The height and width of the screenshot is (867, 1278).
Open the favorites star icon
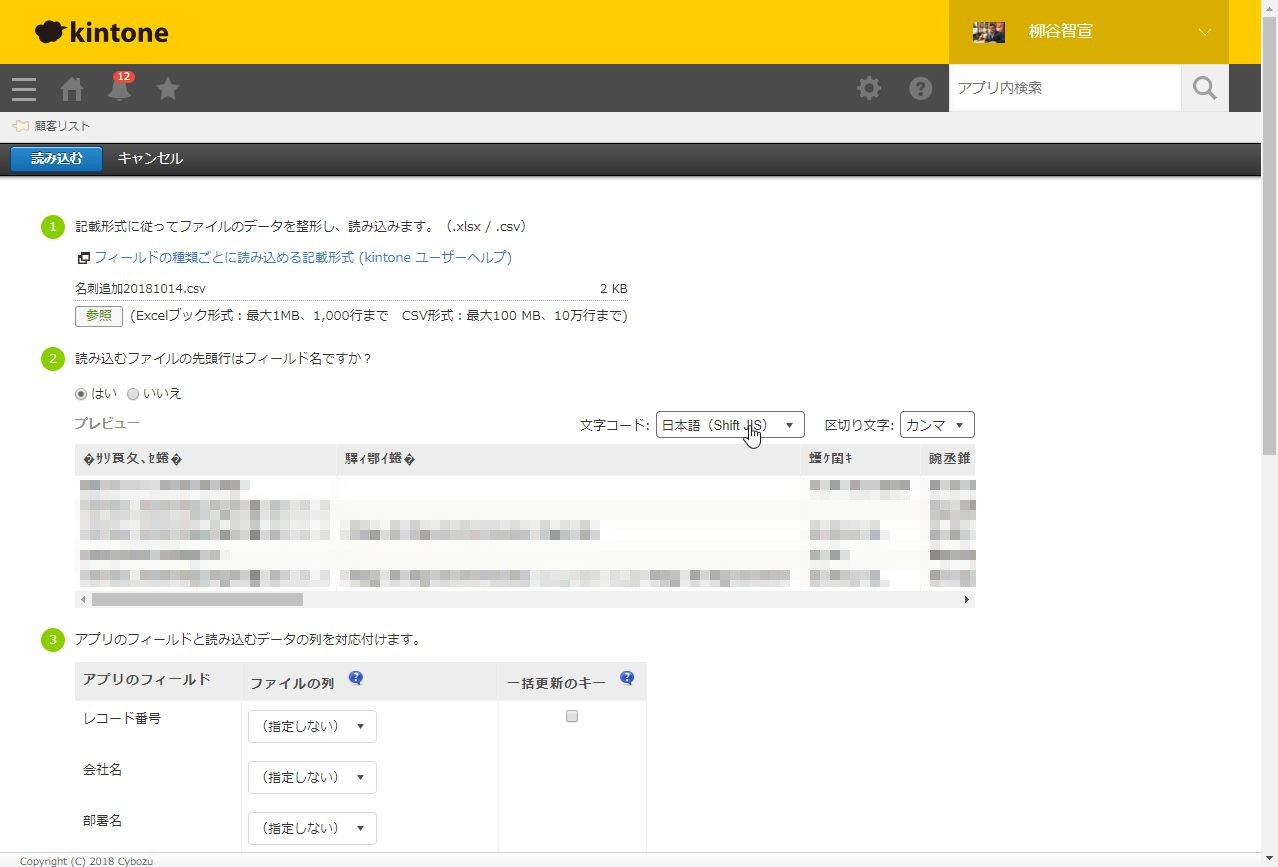click(168, 89)
